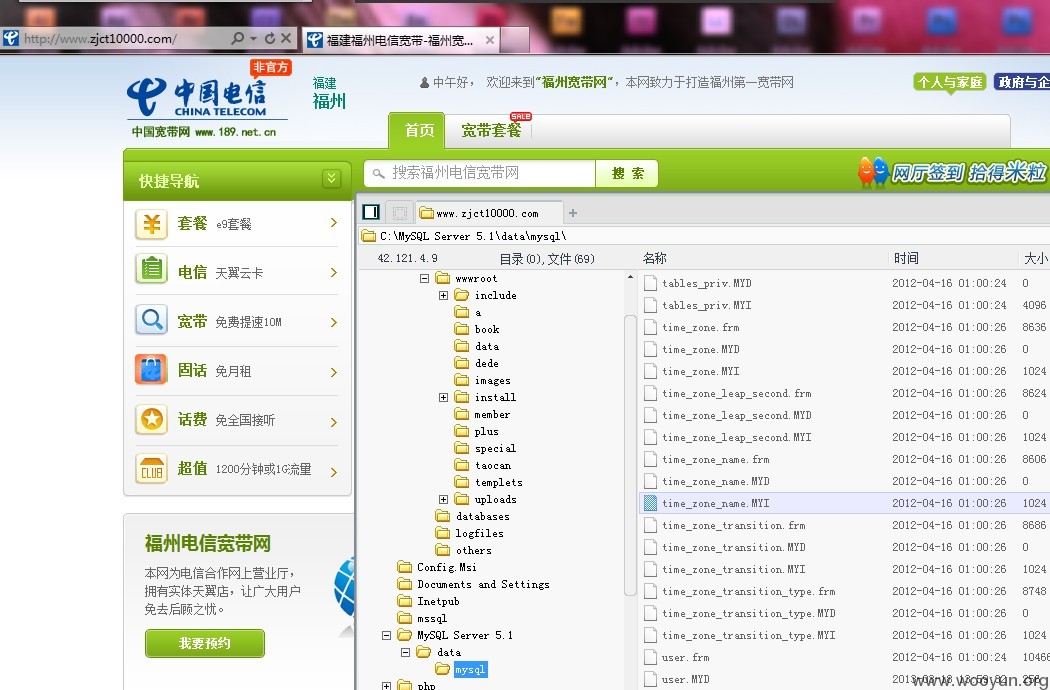Screen dimensions: 1050x690
Task: Click the address bar search magnifier icon
Action: pyautogui.click(x=237, y=38)
